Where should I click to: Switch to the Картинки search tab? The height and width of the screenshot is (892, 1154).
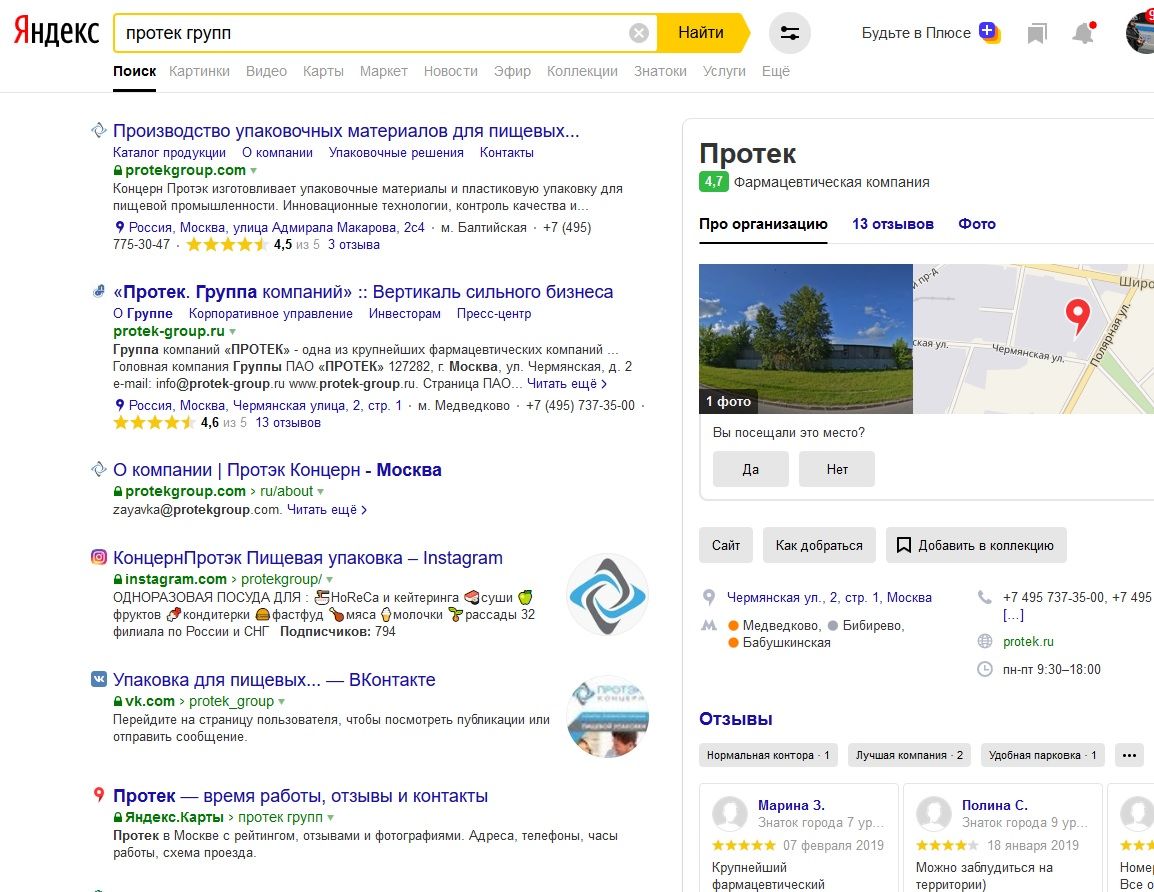point(199,71)
